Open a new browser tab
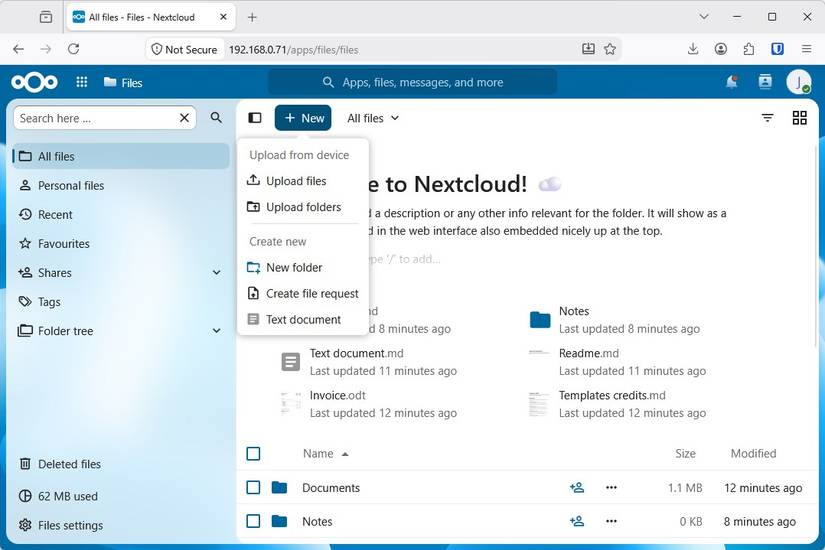This screenshot has width=825, height=550. (x=252, y=17)
